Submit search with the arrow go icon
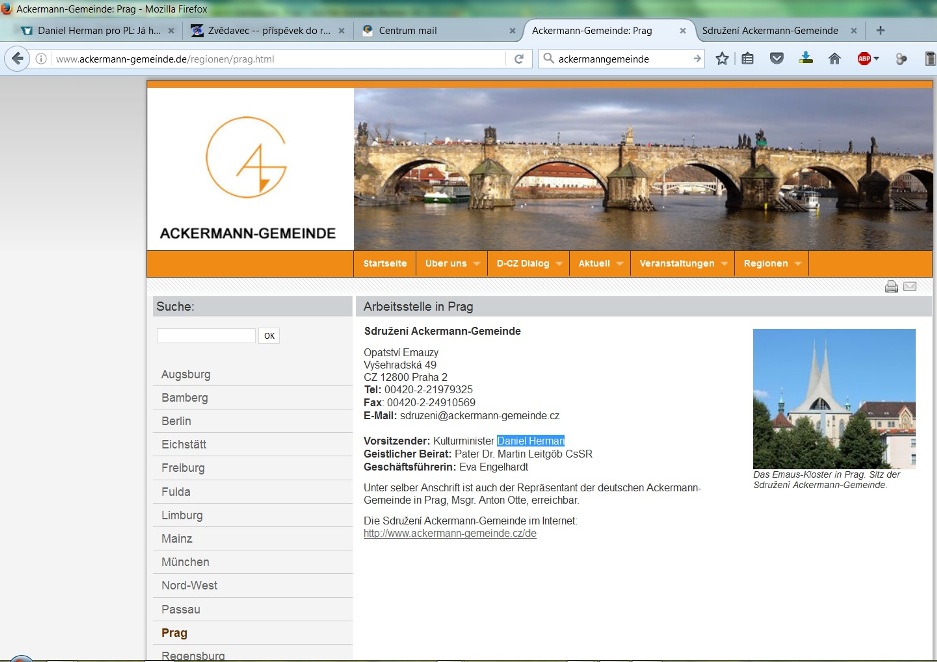 (x=697, y=59)
